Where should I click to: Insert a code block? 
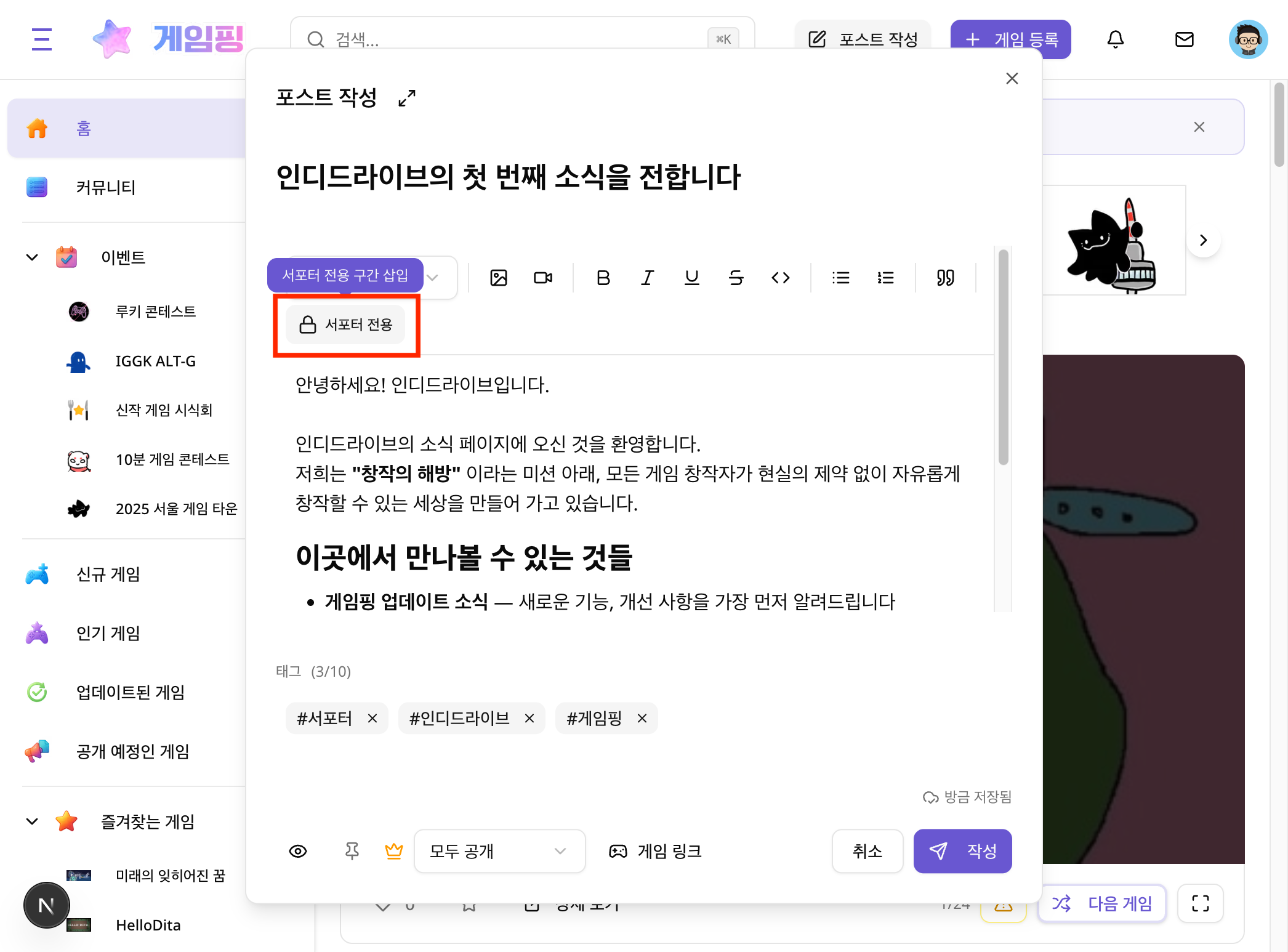click(x=780, y=278)
